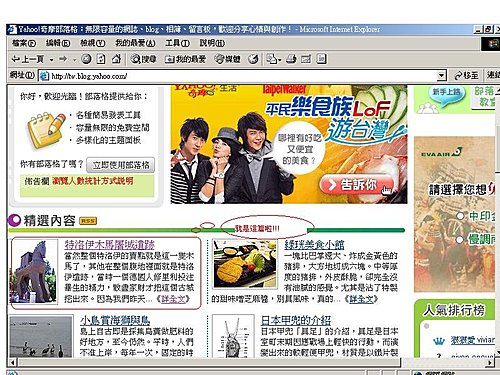Stop page loading with Stop icon
This screenshot has height=375, width=500.
[x=86, y=59]
